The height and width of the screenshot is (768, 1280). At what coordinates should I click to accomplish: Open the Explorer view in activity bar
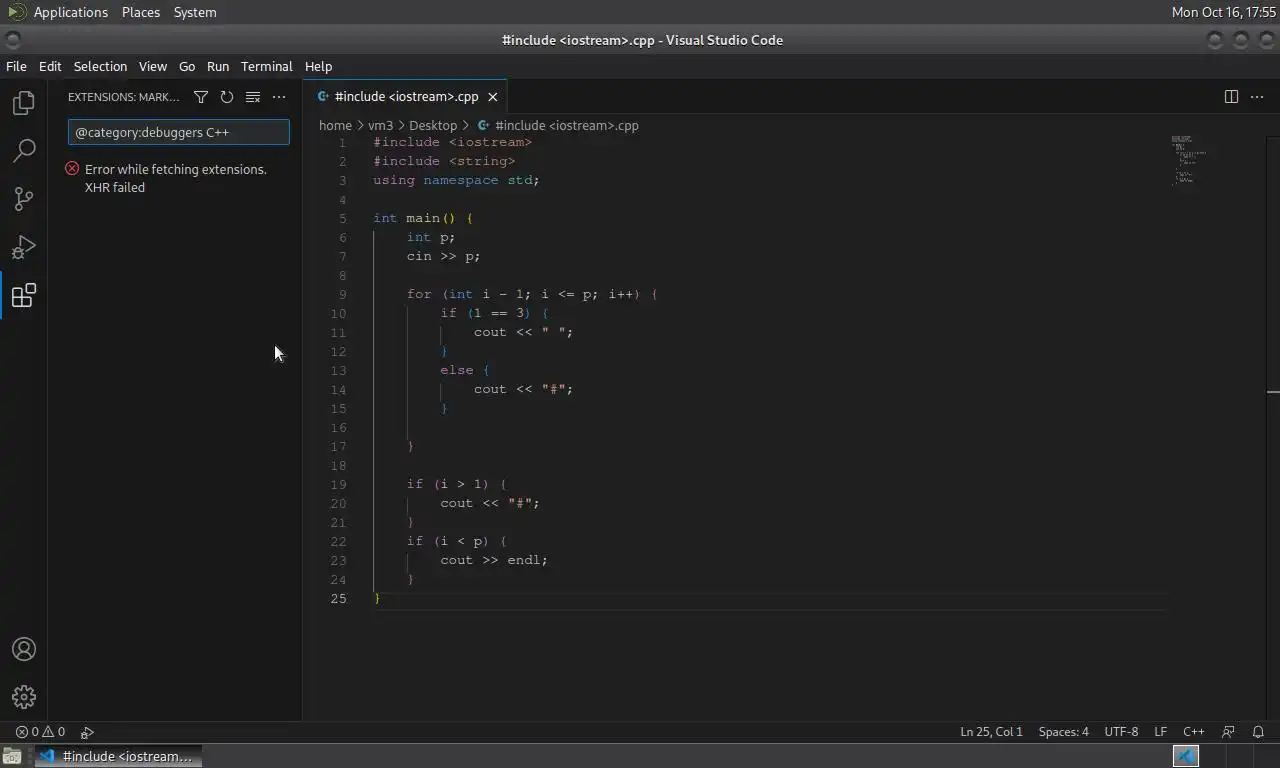click(x=24, y=103)
